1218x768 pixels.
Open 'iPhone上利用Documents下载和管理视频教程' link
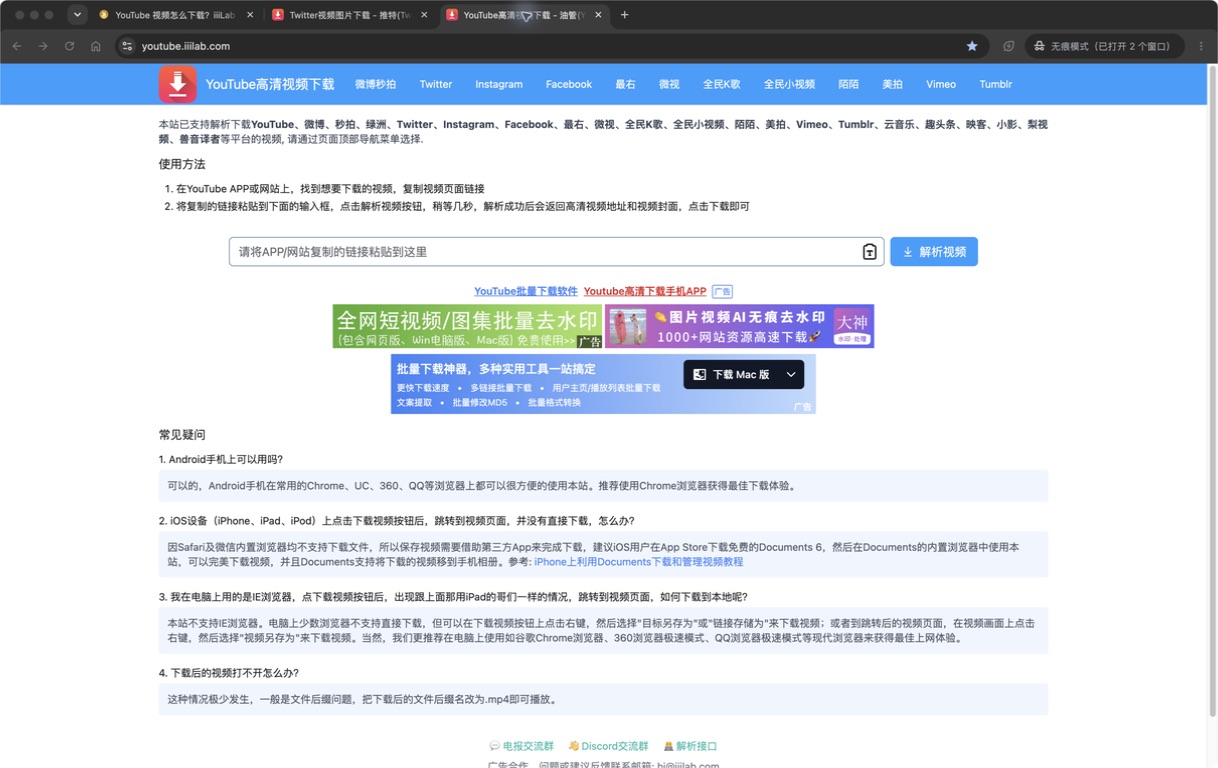[639, 562]
